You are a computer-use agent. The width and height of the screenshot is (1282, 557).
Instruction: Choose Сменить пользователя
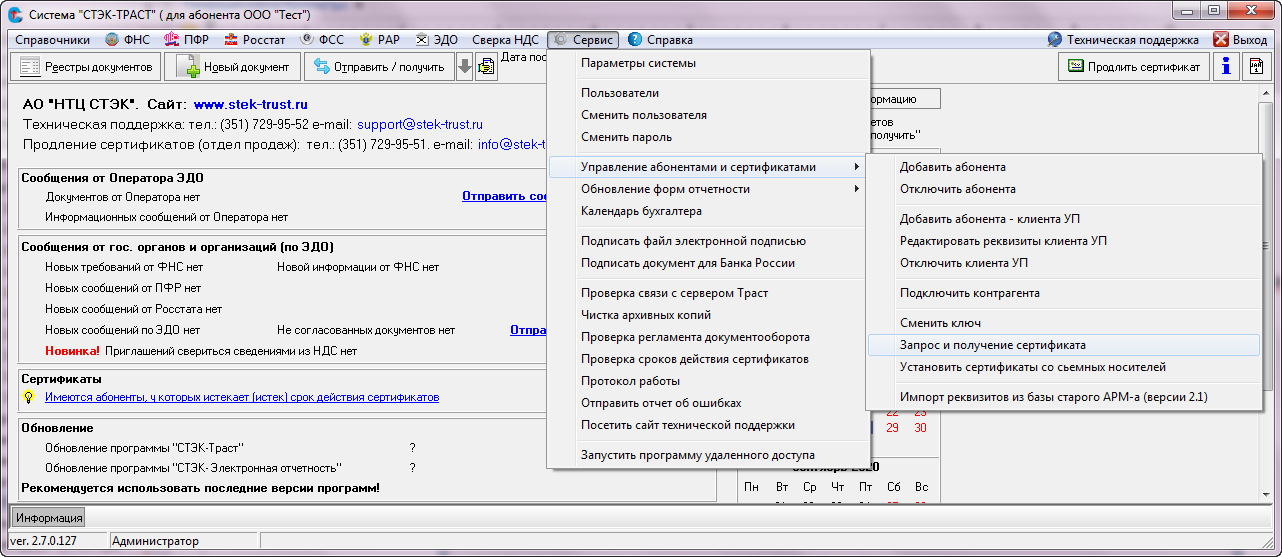coord(709,115)
